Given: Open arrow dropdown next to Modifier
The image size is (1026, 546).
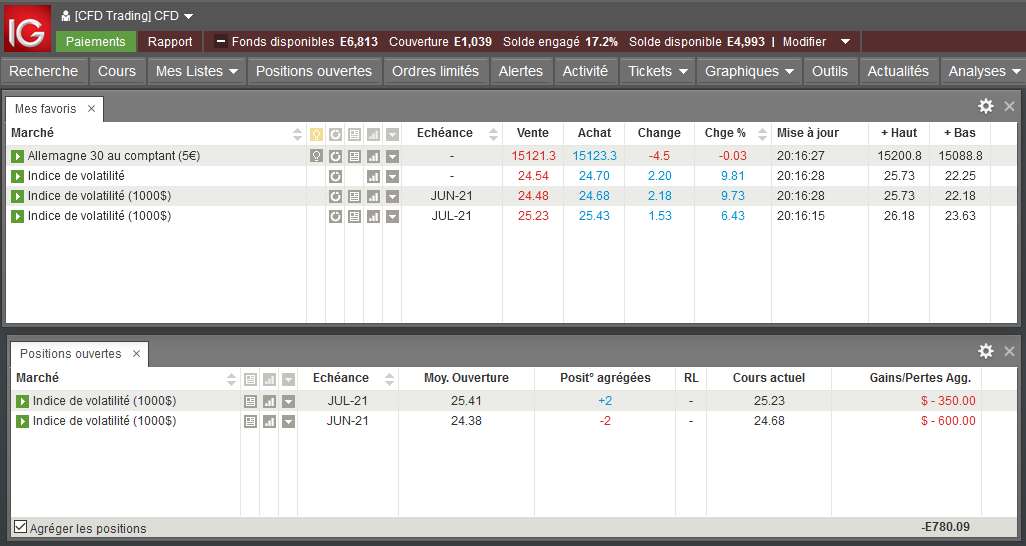Looking at the screenshot, I should 845,42.
